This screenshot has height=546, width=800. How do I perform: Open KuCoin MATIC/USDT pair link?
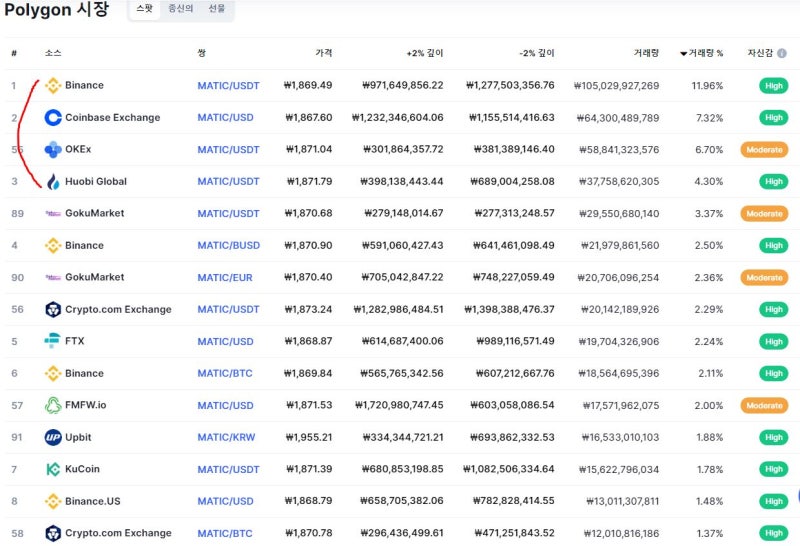[228, 469]
